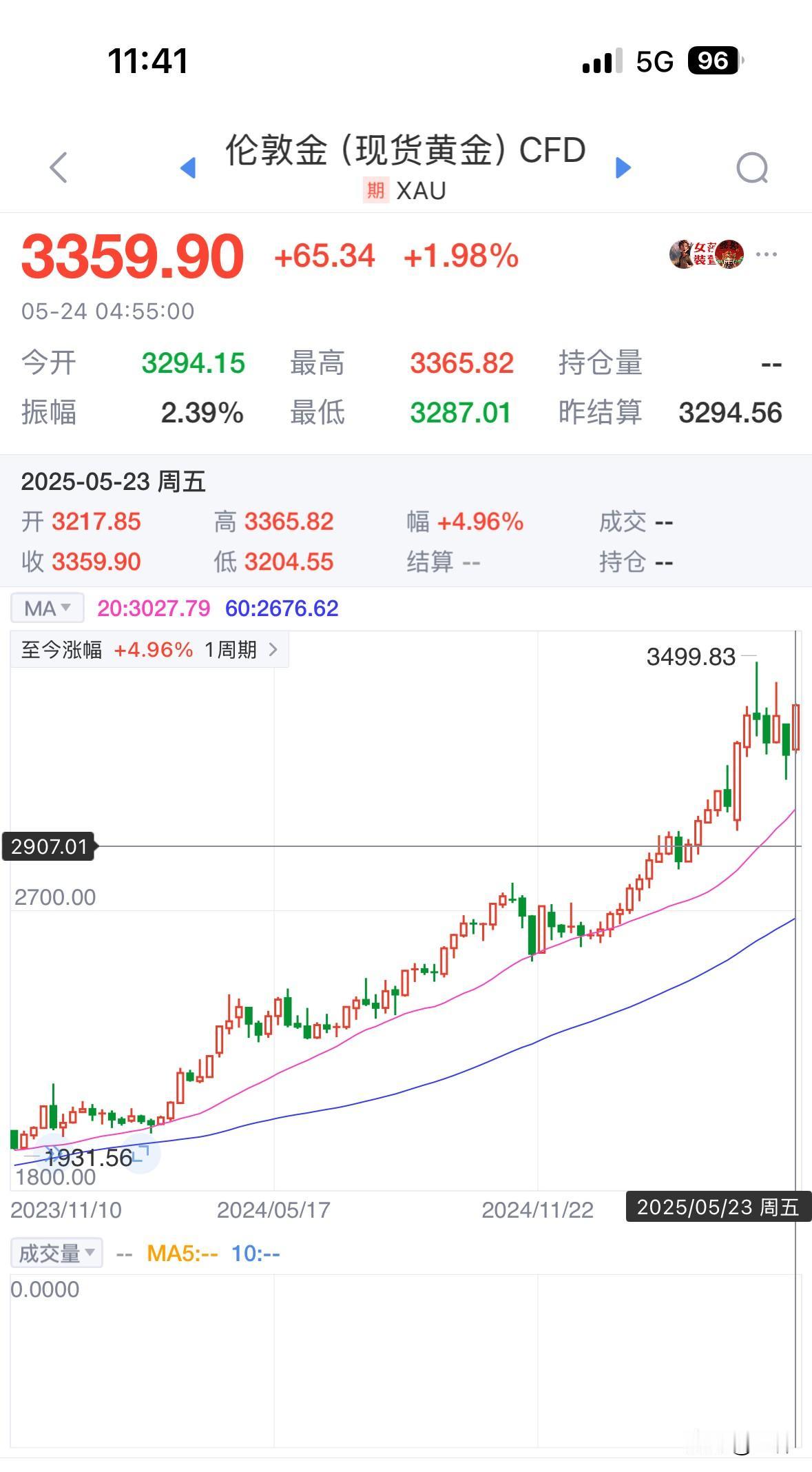Open the search magnifier icon
This screenshot has width=812, height=1472.
(752, 168)
